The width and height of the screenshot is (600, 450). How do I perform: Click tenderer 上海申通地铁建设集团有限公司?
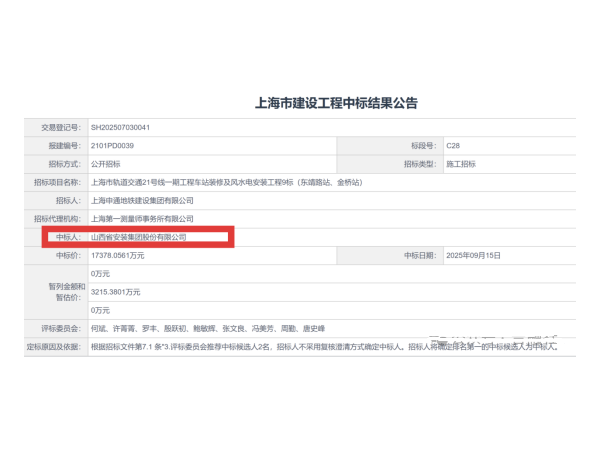pyautogui.click(x=142, y=200)
